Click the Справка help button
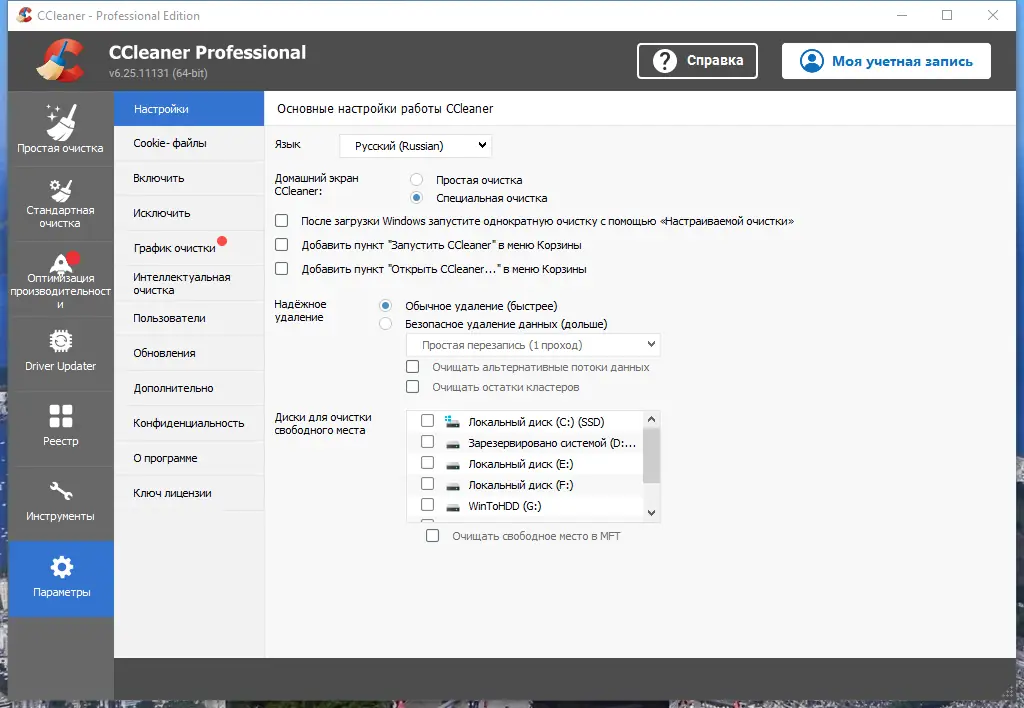 (697, 61)
